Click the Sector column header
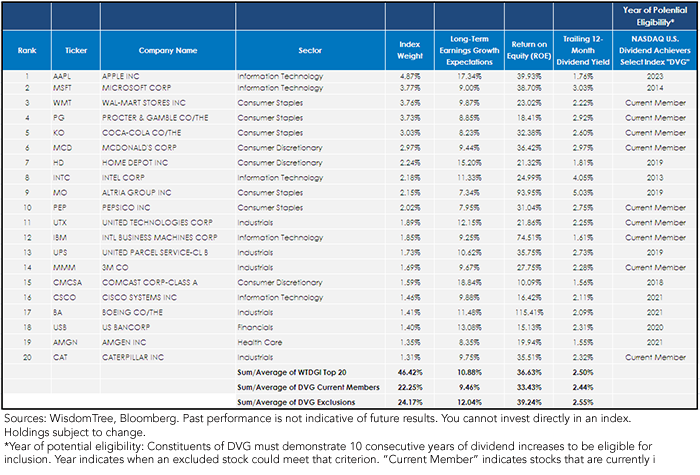 [x=310, y=50]
